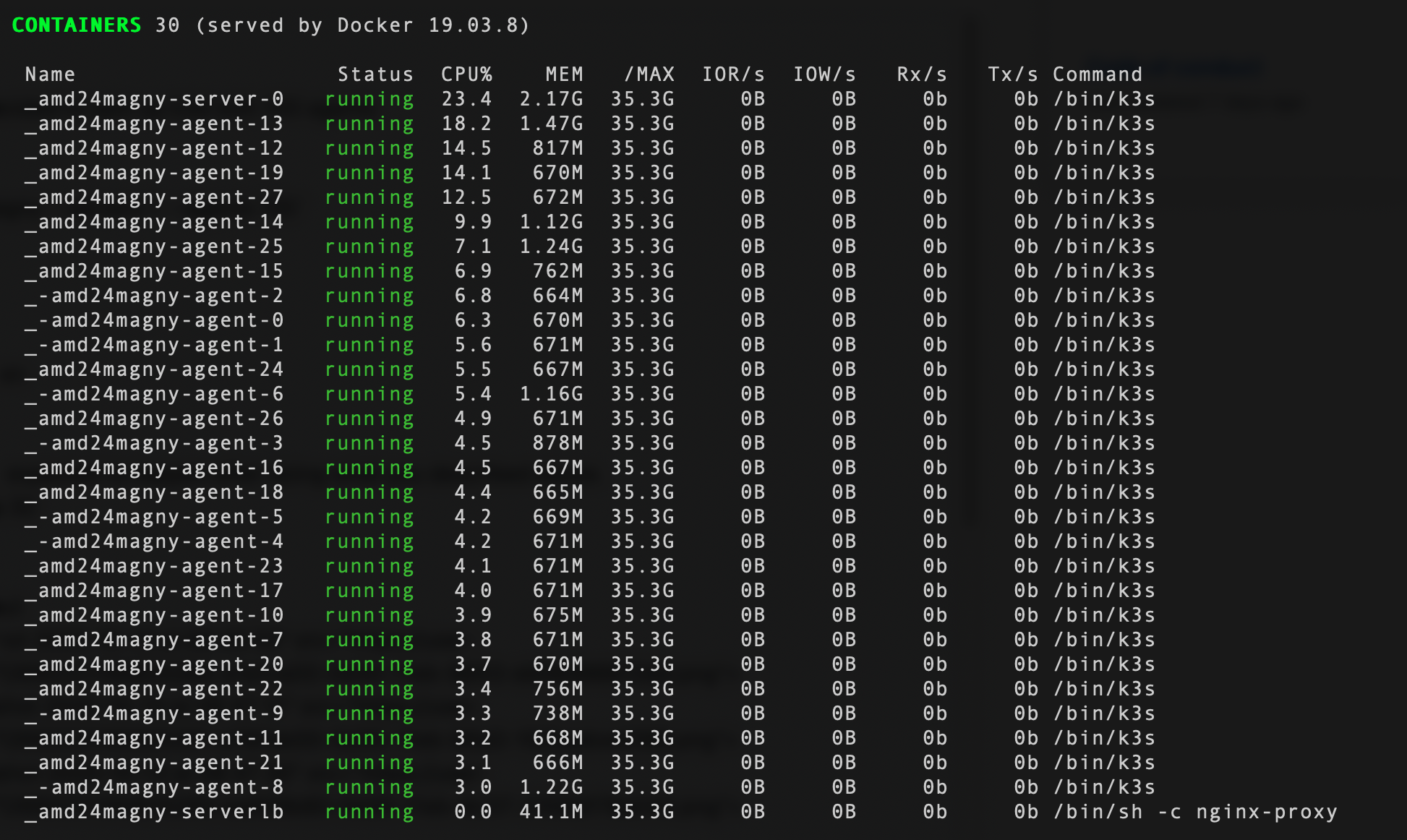
Task: Click running status of serverlb row
Action: point(369,813)
